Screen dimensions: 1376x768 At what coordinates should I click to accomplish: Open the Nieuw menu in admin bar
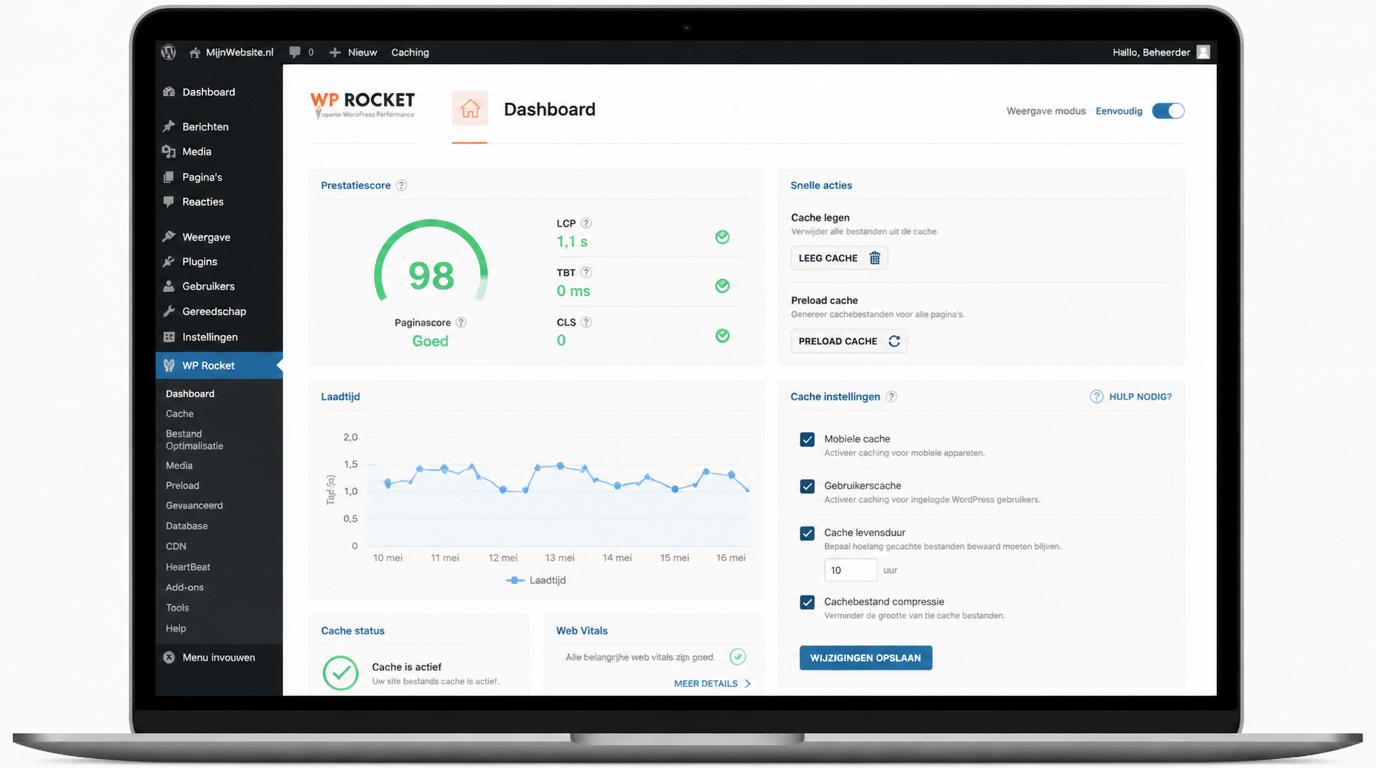[353, 52]
